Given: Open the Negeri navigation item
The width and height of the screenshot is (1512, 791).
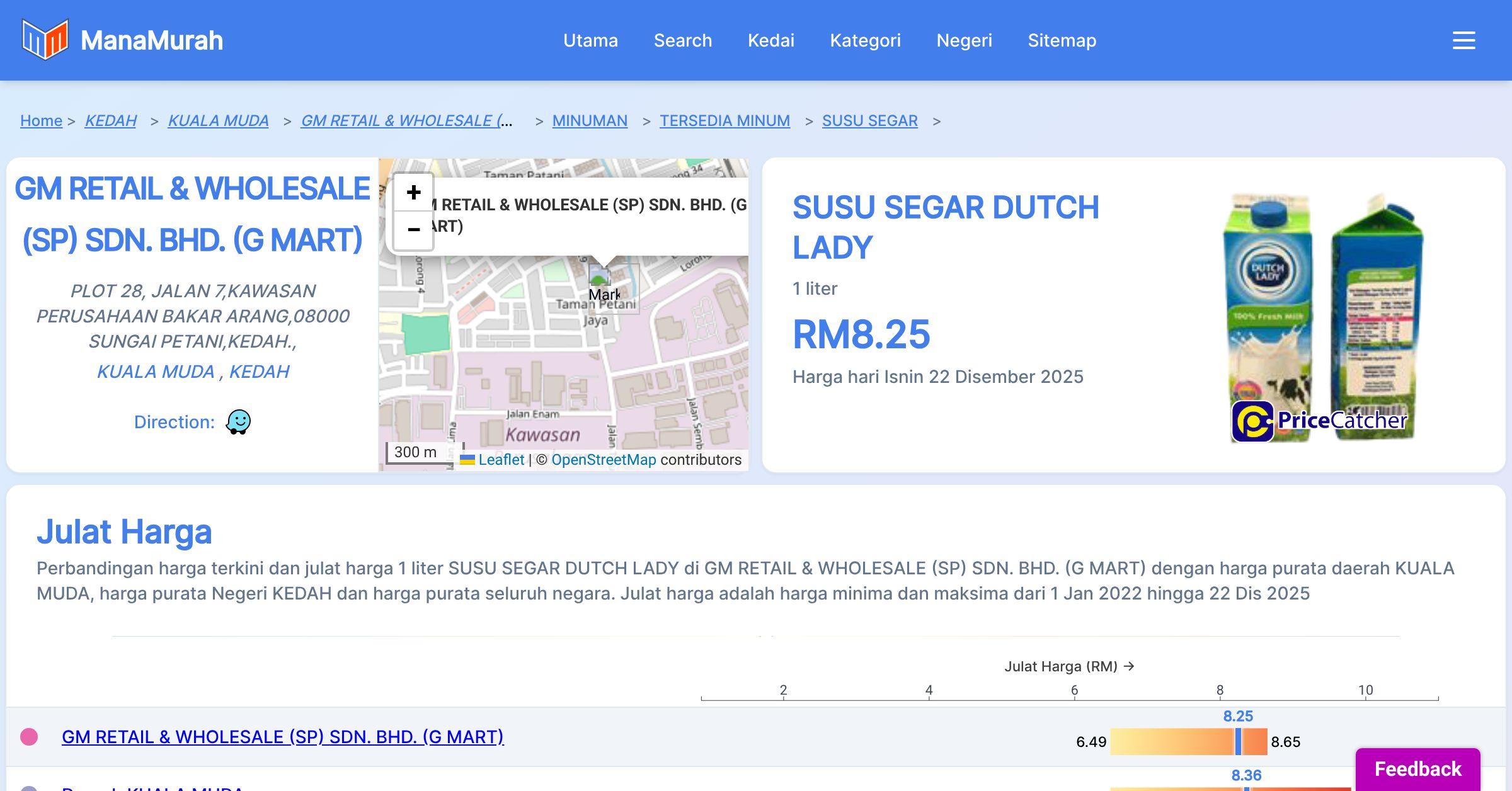Looking at the screenshot, I should pos(964,40).
